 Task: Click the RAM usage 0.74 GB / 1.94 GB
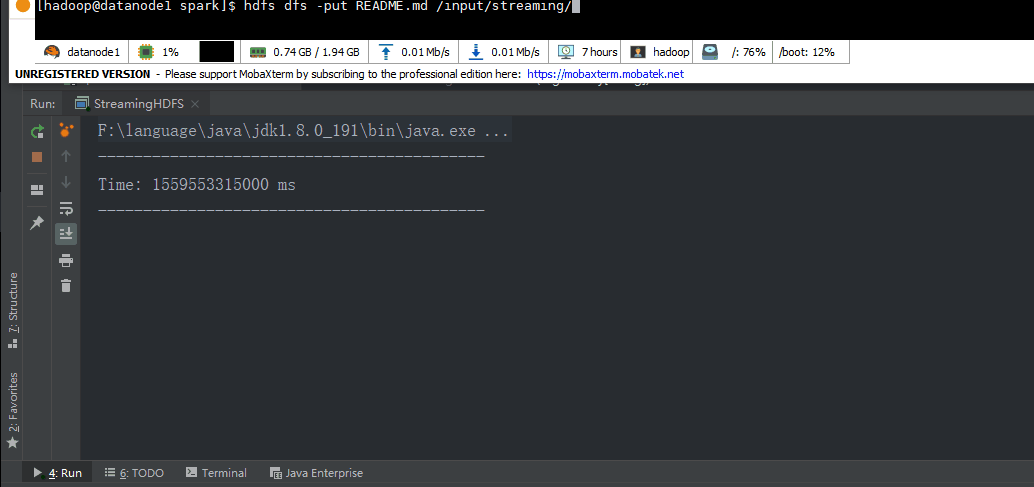pyautogui.click(x=306, y=52)
